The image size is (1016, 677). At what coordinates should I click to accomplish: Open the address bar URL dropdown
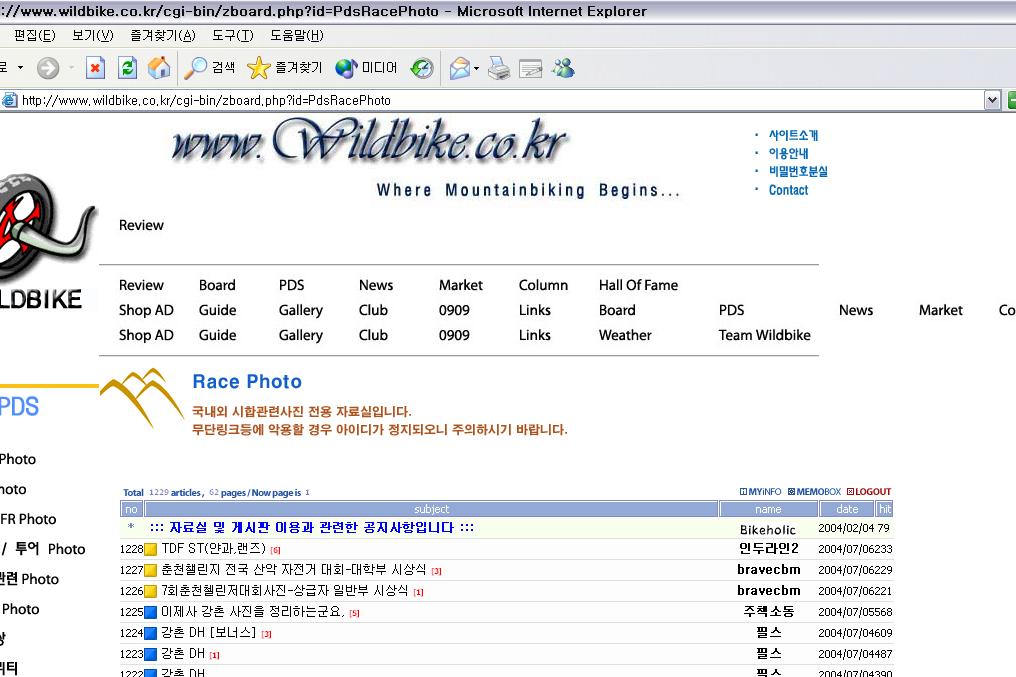pyautogui.click(x=992, y=100)
